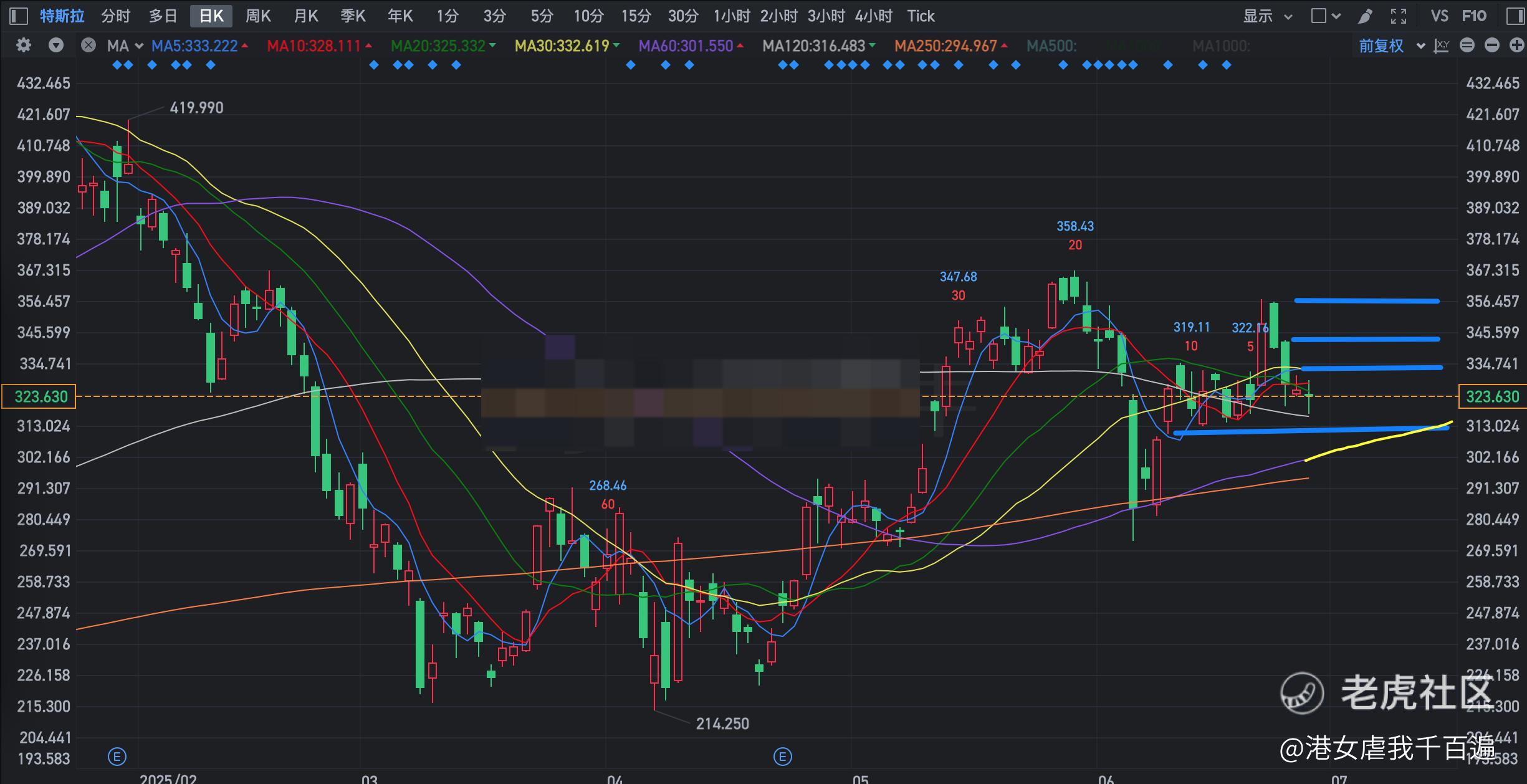Switch to 分时 intraday view
The width and height of the screenshot is (1527, 784).
coord(116,16)
